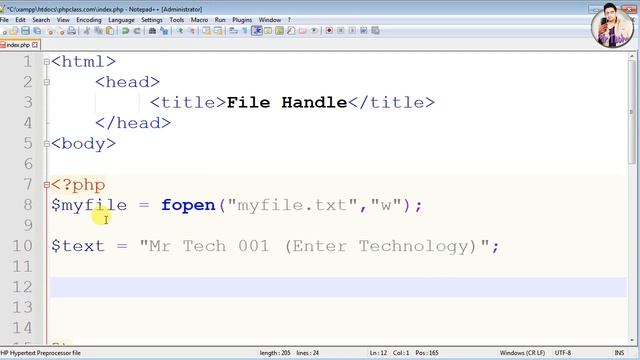Save the current recorded macro icon

tap(375, 31)
